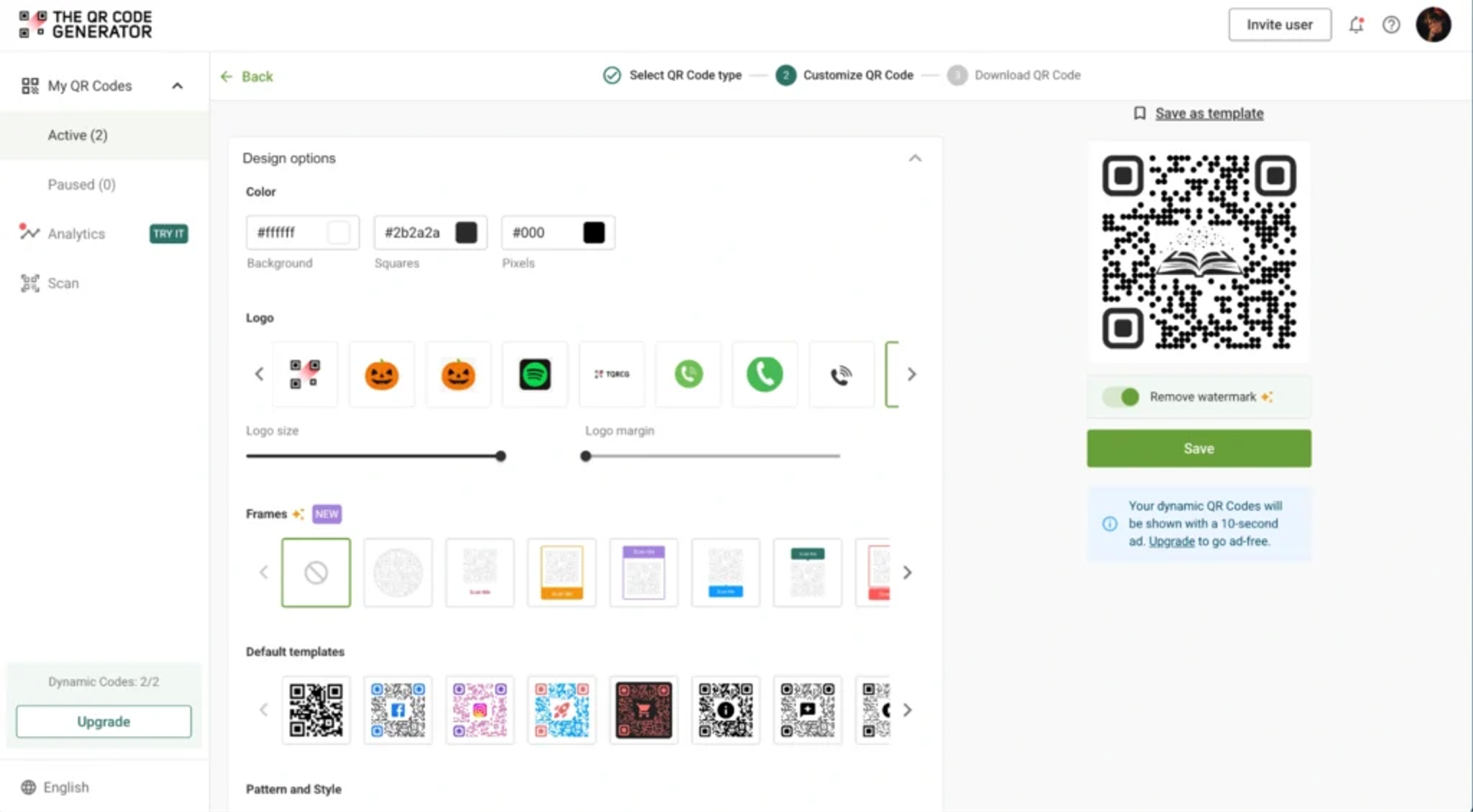Image resolution: width=1473 pixels, height=812 pixels.
Task: Open Squares color swatch
Action: coord(466,232)
